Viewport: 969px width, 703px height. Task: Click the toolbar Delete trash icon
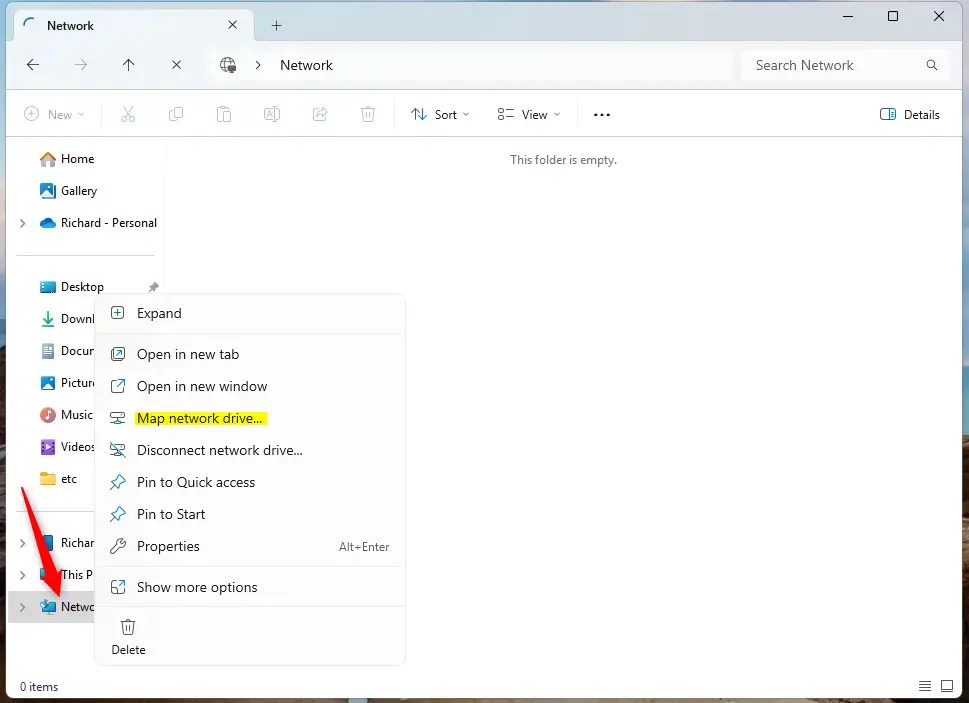tap(368, 114)
